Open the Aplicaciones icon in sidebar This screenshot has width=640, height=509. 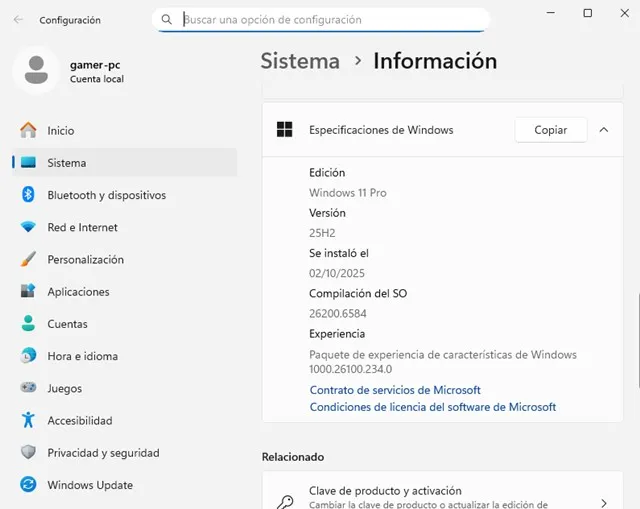coord(28,292)
